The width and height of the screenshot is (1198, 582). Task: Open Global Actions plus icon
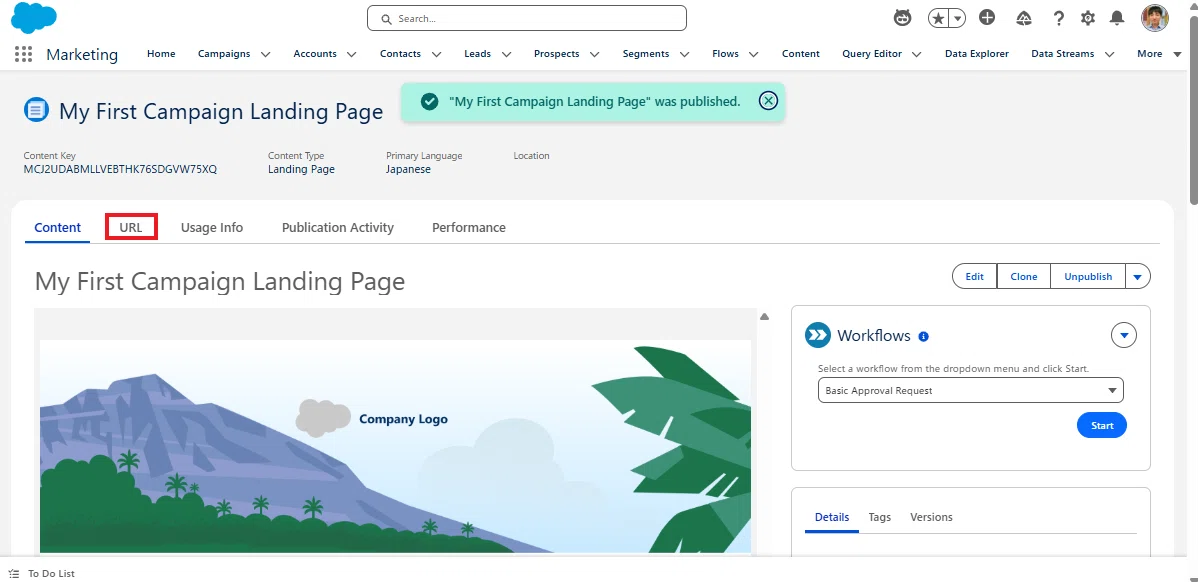pyautogui.click(x=987, y=18)
